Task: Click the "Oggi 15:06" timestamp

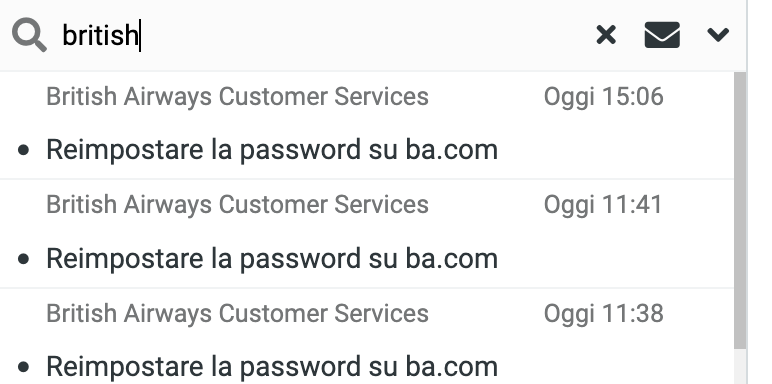Action: click(x=604, y=97)
